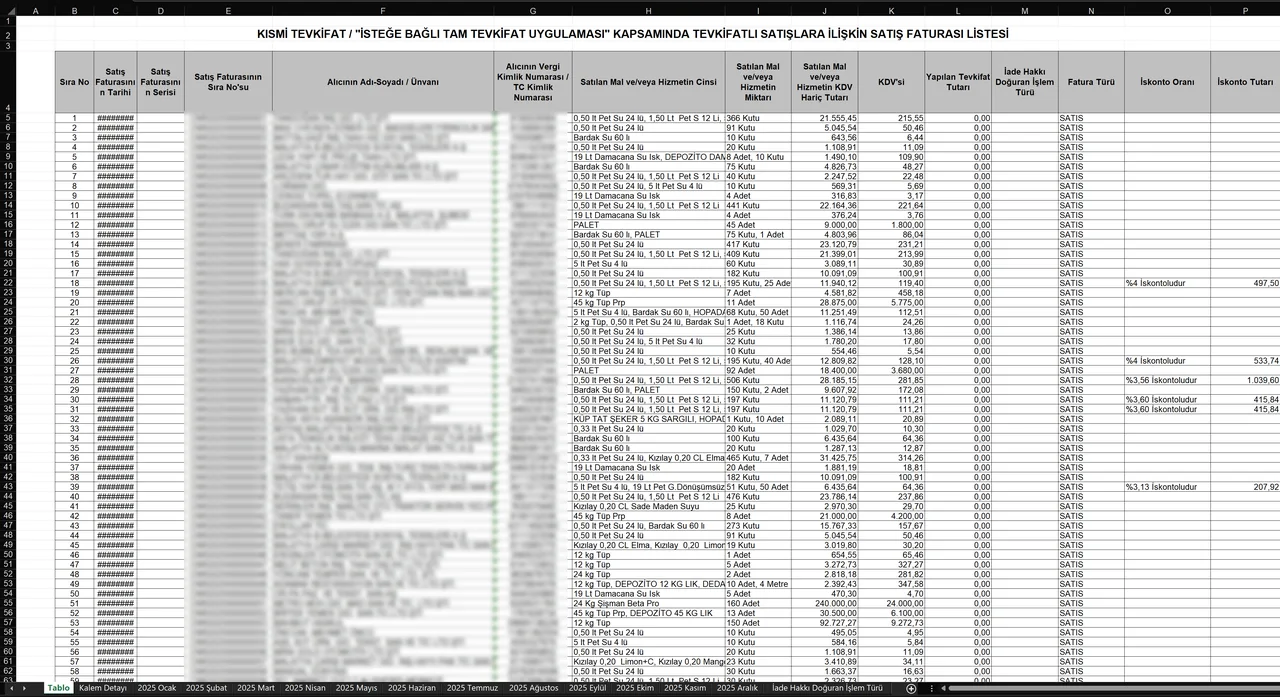Click the title cell starting 'KISMİ TEVKİFAT'
1280x697 pixels.
point(632,34)
